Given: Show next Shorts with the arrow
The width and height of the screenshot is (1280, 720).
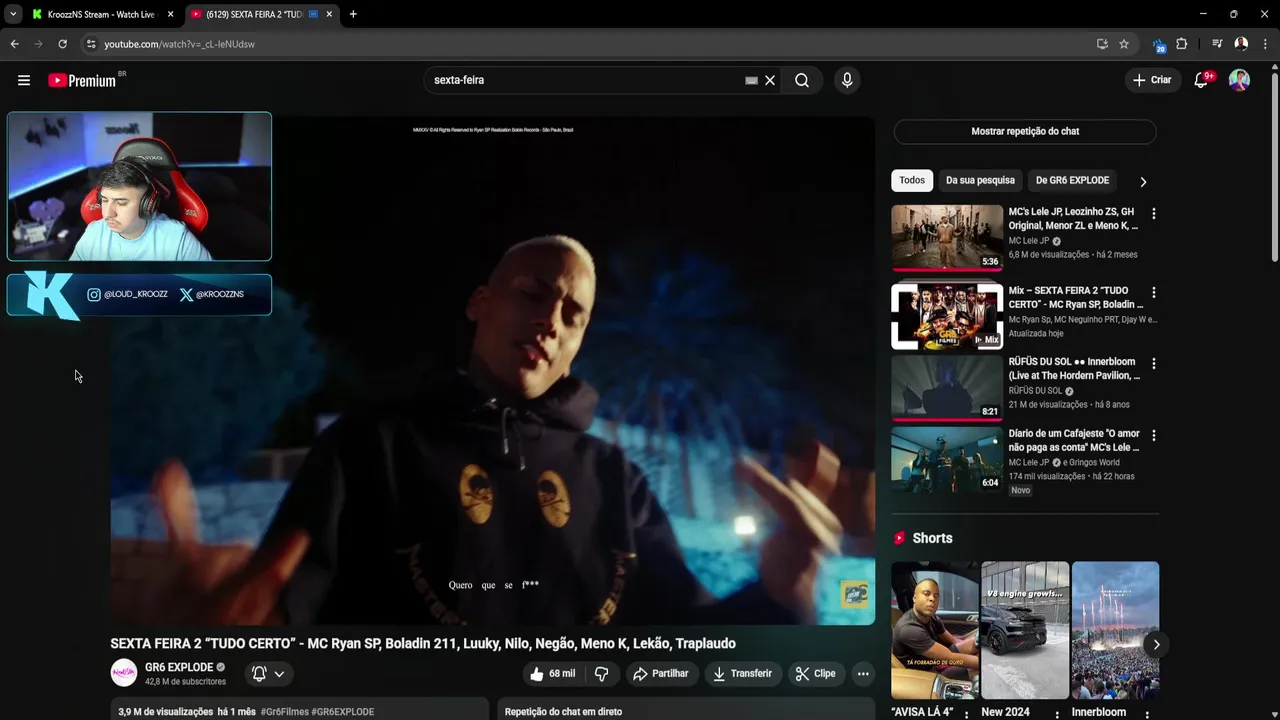Looking at the screenshot, I should click(x=1156, y=644).
